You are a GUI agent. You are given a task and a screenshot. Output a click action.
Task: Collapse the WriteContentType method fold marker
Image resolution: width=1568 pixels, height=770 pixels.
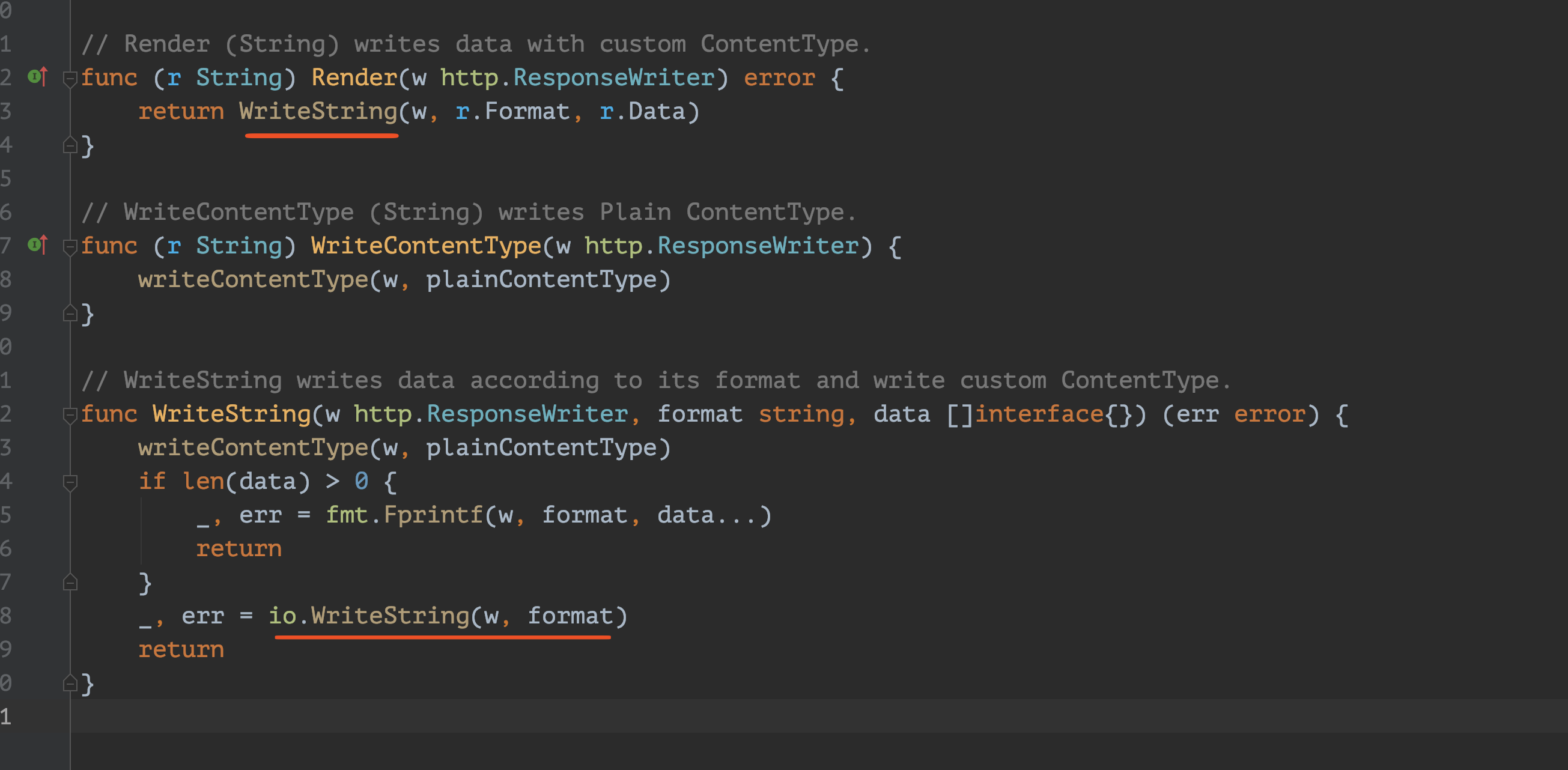(70, 246)
